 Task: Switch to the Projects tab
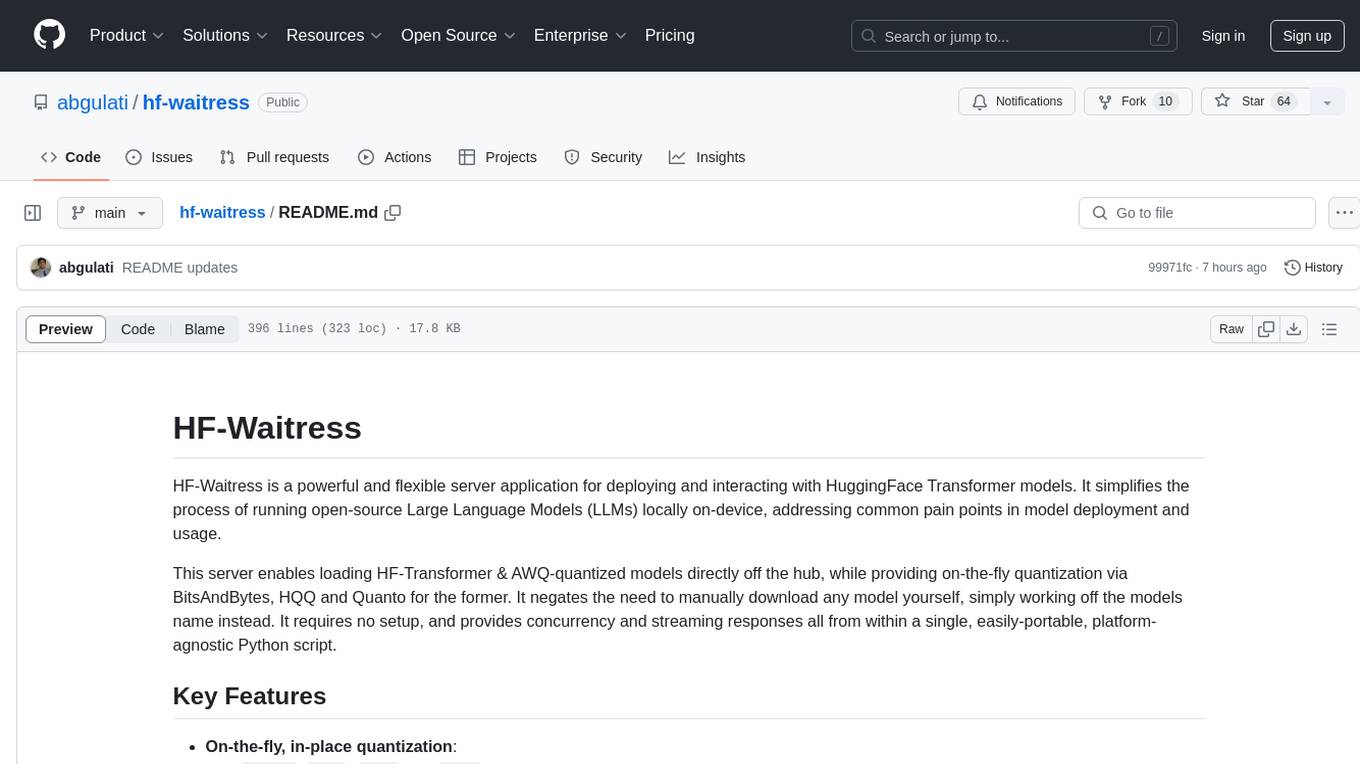(498, 157)
